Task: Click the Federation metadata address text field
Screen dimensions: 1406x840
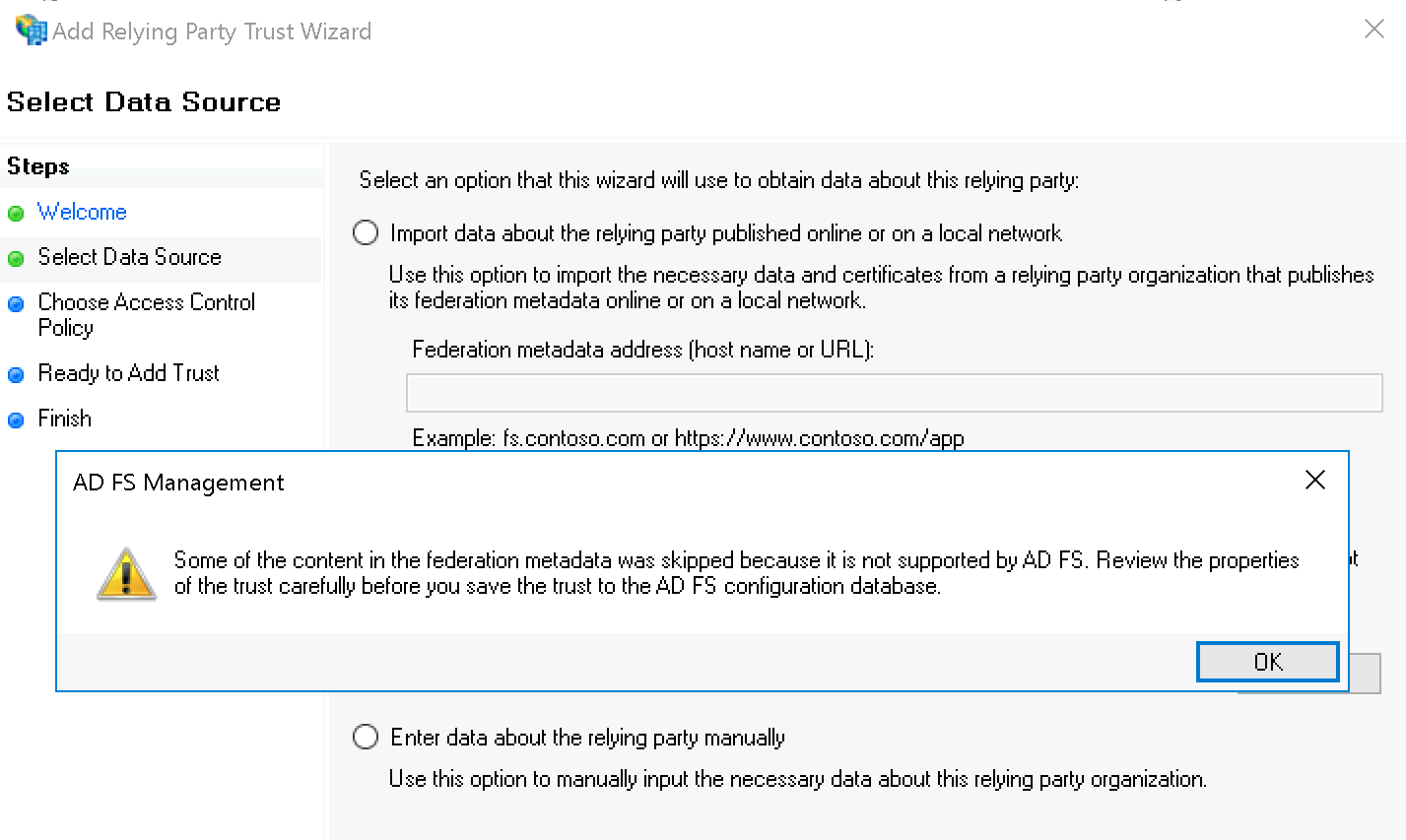Action: (894, 393)
